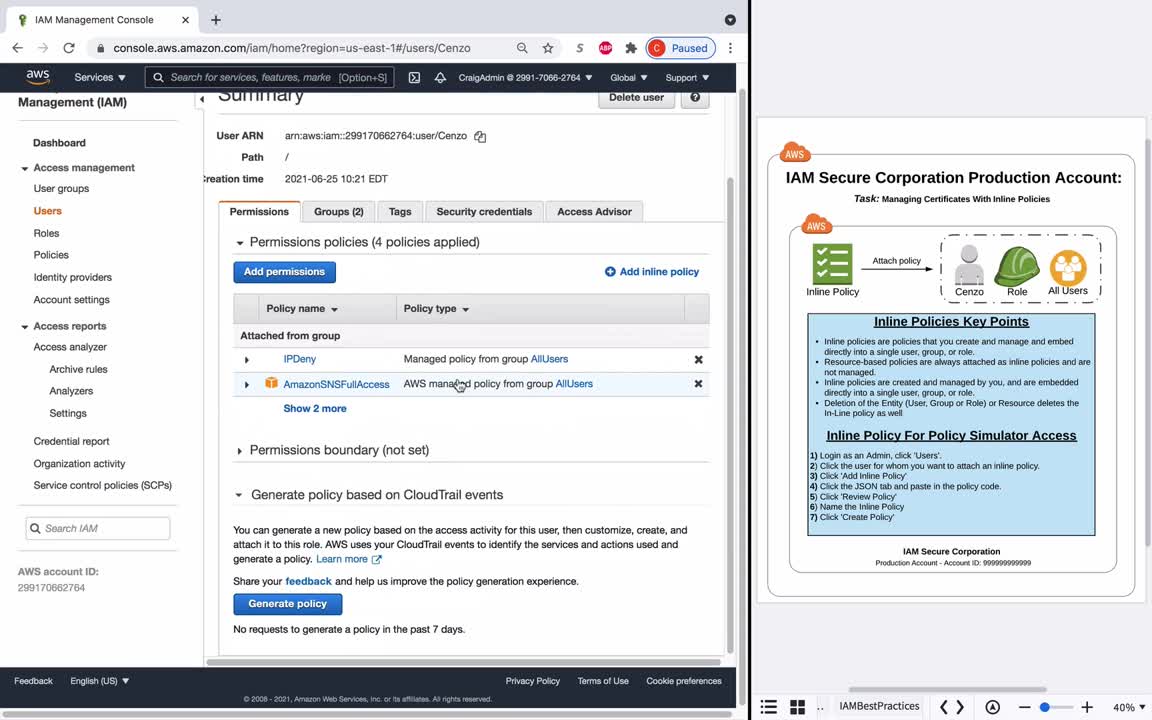Expand the AmazonSNSFullAccess policy row
The image size is (1152, 720).
point(247,384)
